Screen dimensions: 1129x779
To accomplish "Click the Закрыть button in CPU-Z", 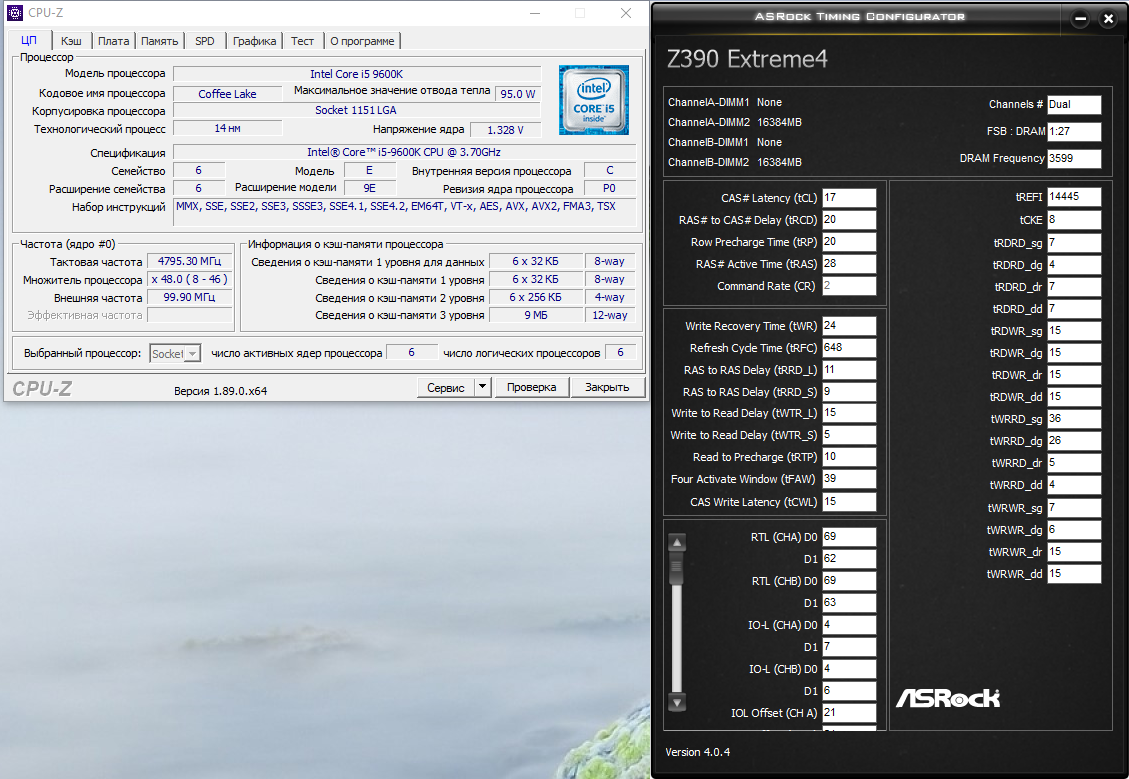I will [607, 387].
